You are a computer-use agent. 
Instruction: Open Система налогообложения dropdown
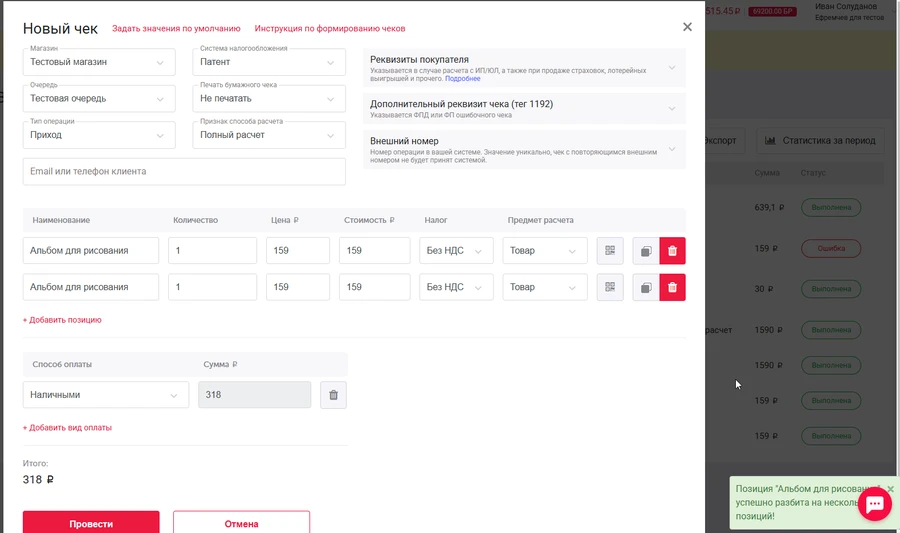(x=268, y=62)
